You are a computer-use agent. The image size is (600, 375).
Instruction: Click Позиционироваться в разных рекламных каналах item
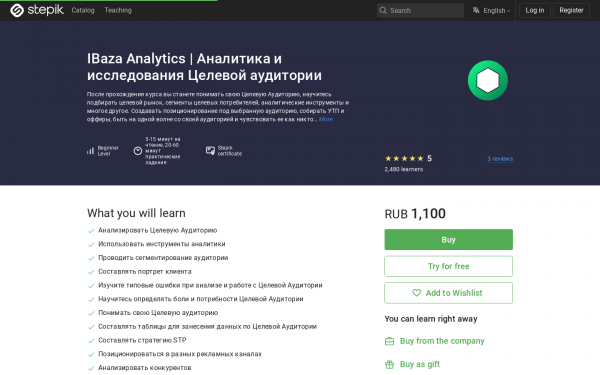[x=180, y=354]
